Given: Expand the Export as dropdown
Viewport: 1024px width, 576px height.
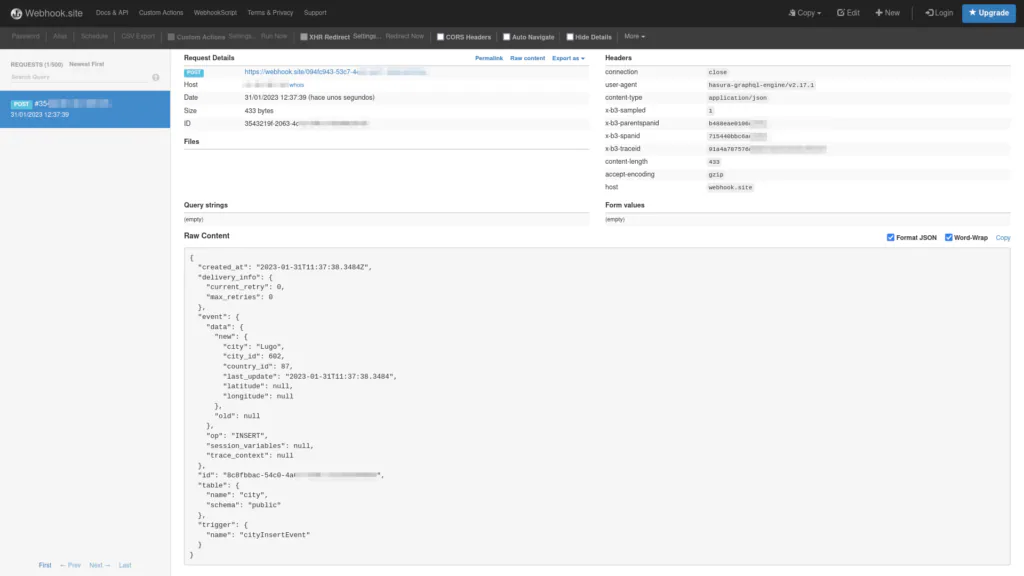Looking at the screenshot, I should point(568,58).
